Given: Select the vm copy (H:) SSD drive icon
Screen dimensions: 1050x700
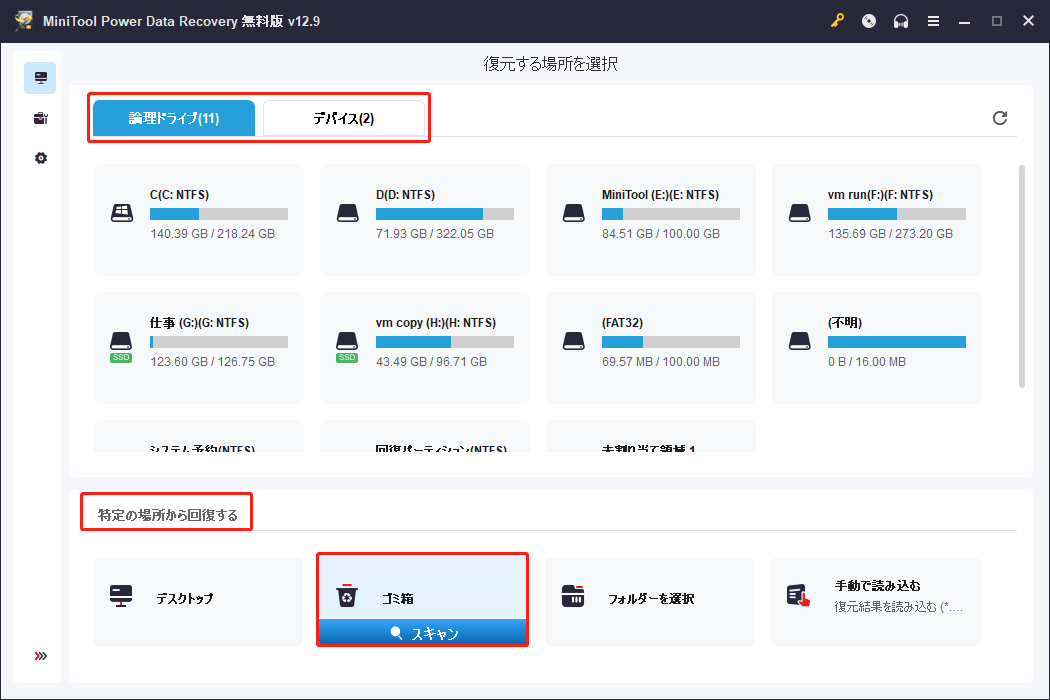Looking at the screenshot, I should [x=347, y=346].
